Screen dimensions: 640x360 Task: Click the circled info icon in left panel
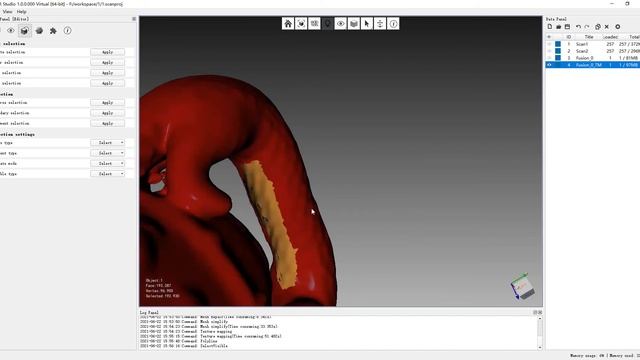[x=67, y=31]
